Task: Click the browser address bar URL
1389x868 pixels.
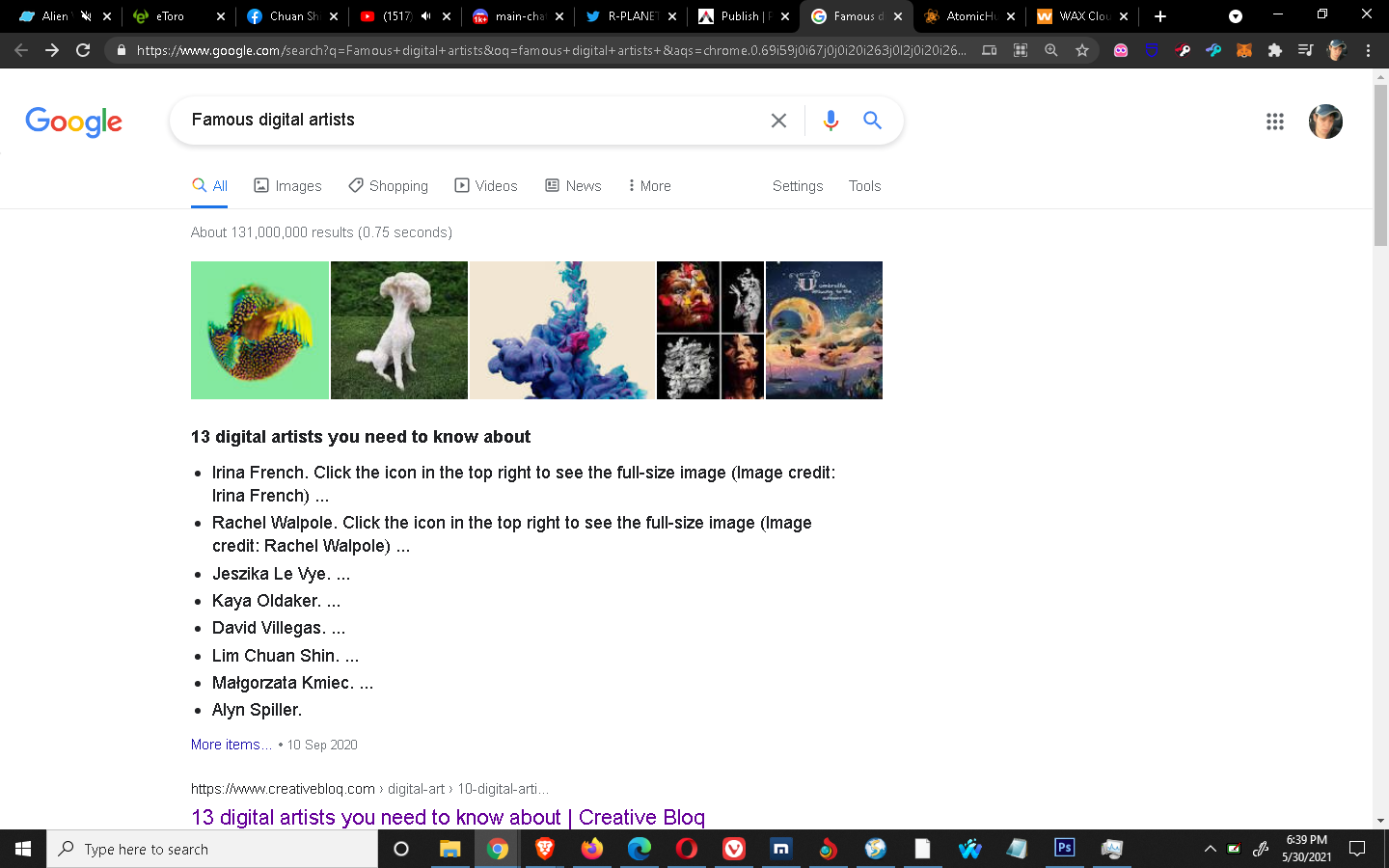Action: 551,50
